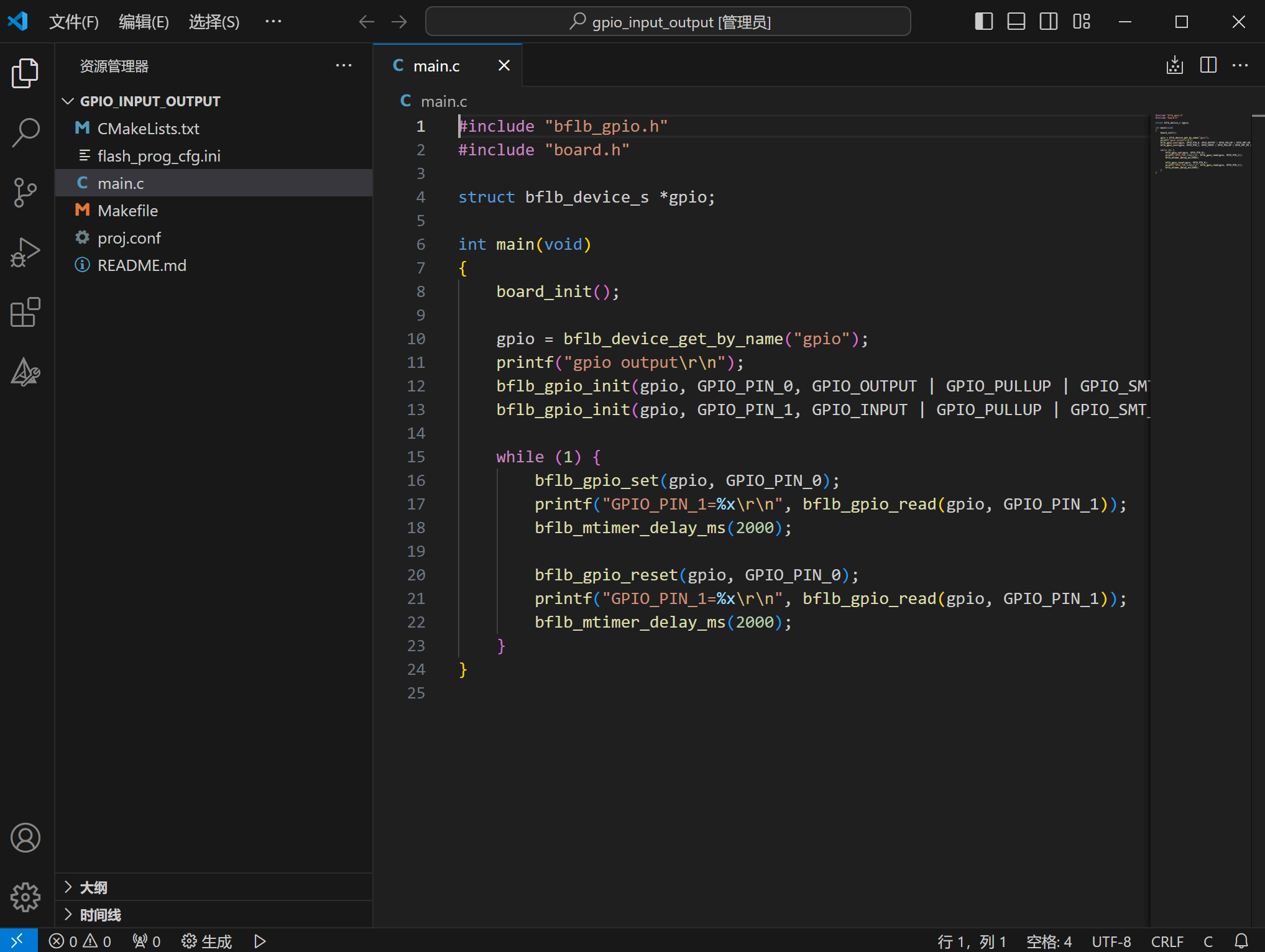Open the customize layout icon
This screenshot has height=952, width=1265.
pyautogui.click(x=1082, y=22)
